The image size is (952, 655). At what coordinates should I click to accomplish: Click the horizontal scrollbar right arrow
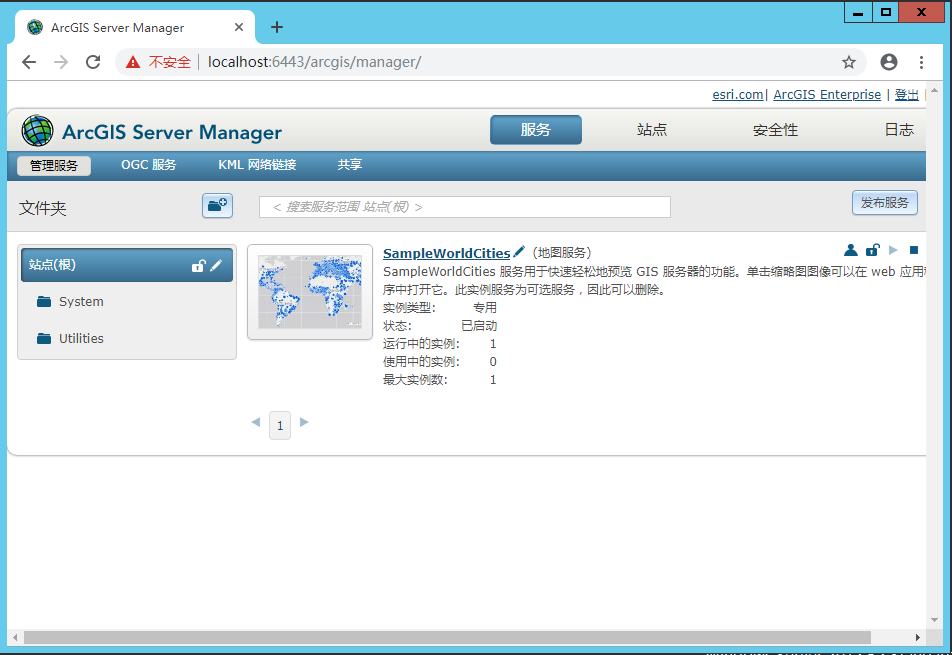pyautogui.click(x=917, y=637)
